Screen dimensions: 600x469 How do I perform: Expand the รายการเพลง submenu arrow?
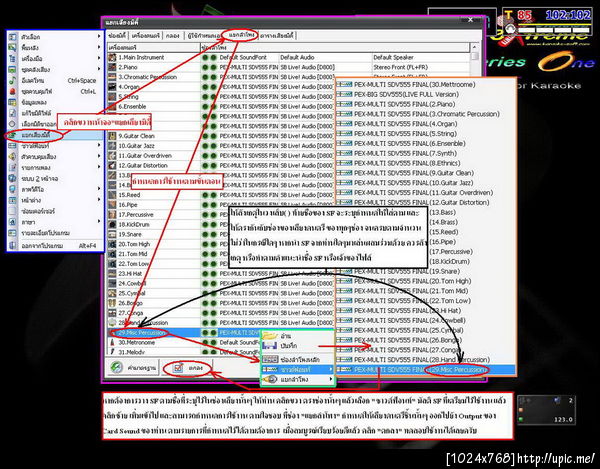click(99, 168)
